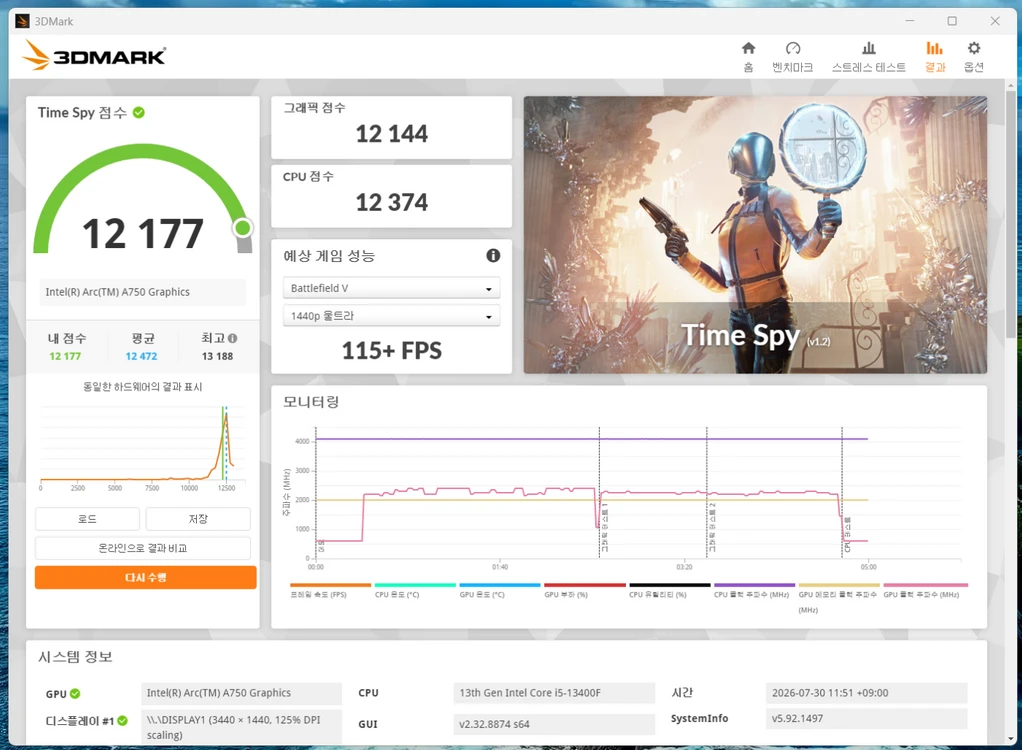Open the Options (옵션) gear tab
The width and height of the screenshot is (1022, 750).
click(974, 57)
